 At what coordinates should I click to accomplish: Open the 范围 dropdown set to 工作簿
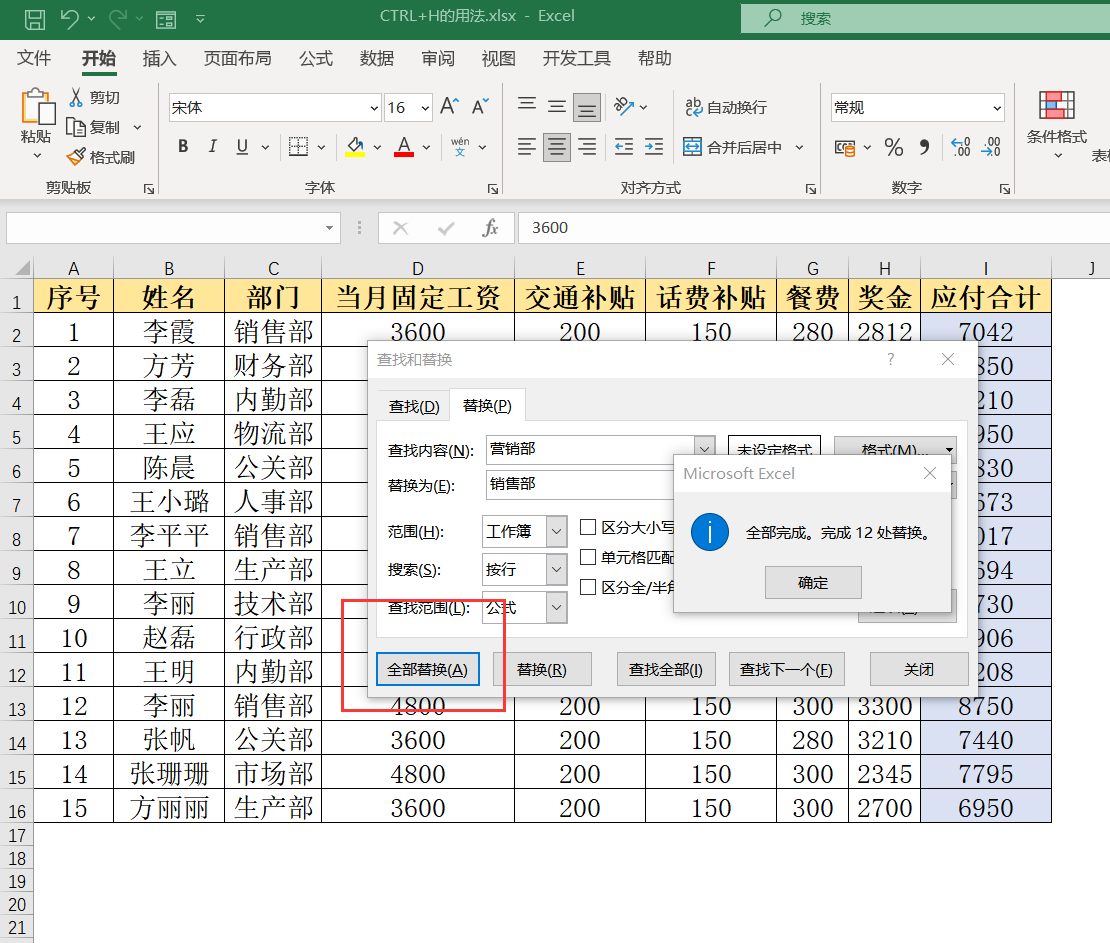click(x=557, y=532)
